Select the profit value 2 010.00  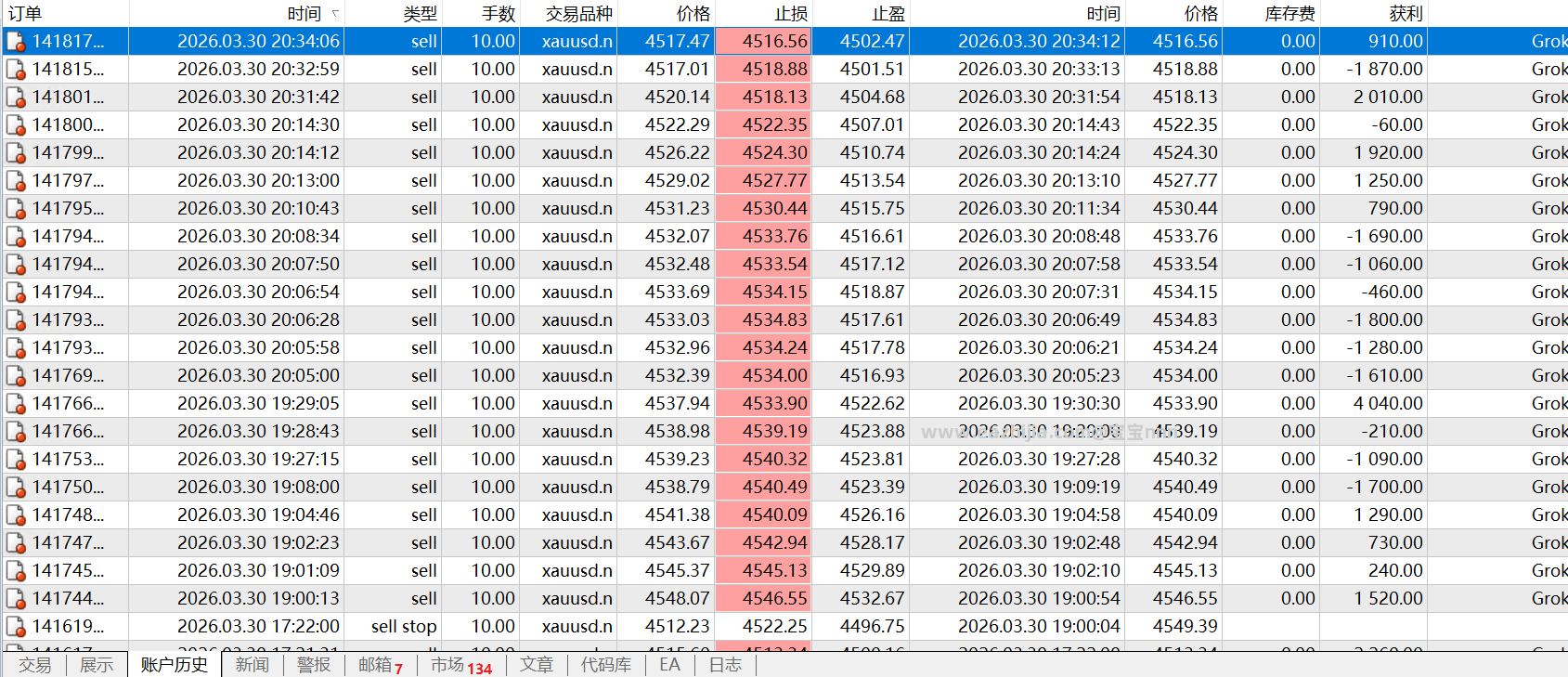click(1388, 98)
